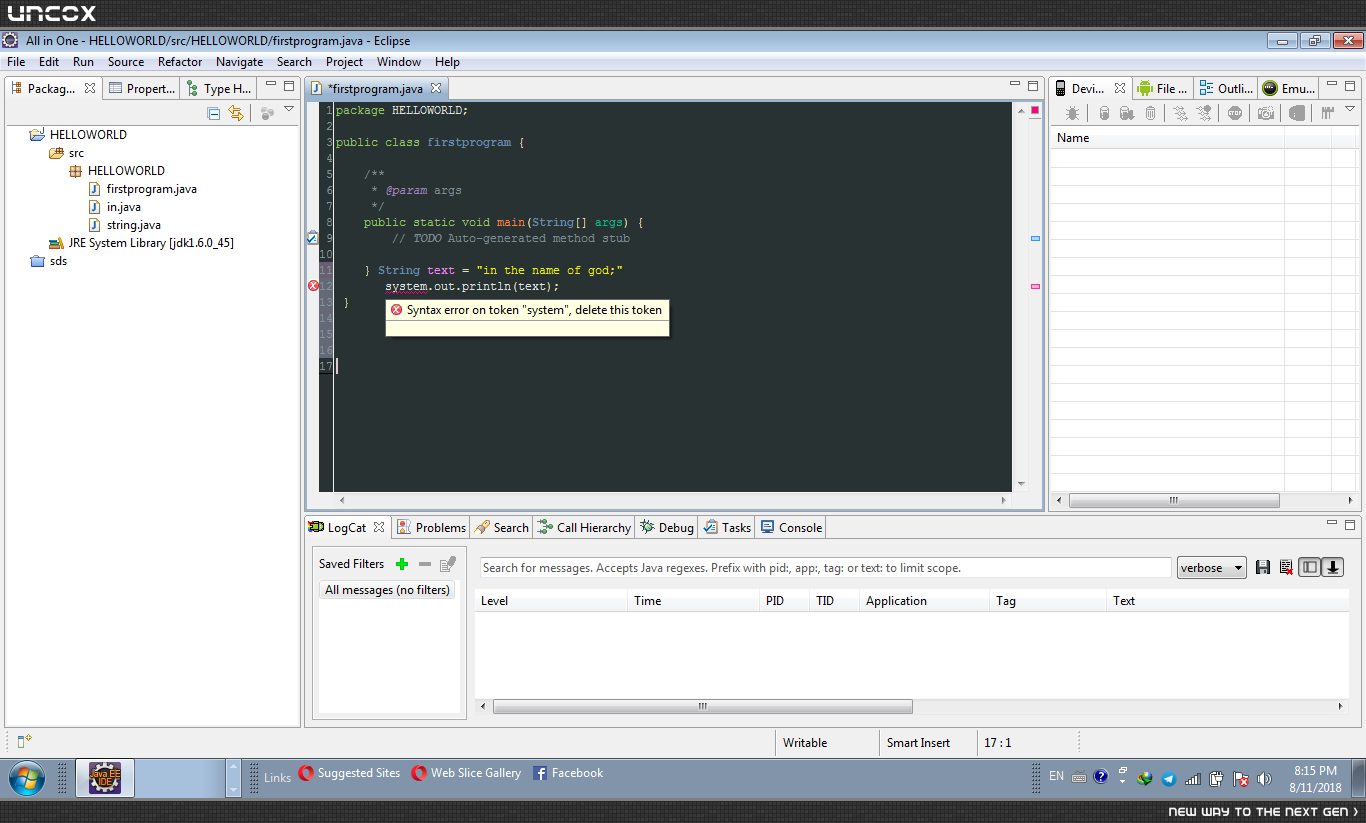Viewport: 1366px width, 823px height.
Task: Select HELLOWORLD project in Package Explorer
Action: 78,134
